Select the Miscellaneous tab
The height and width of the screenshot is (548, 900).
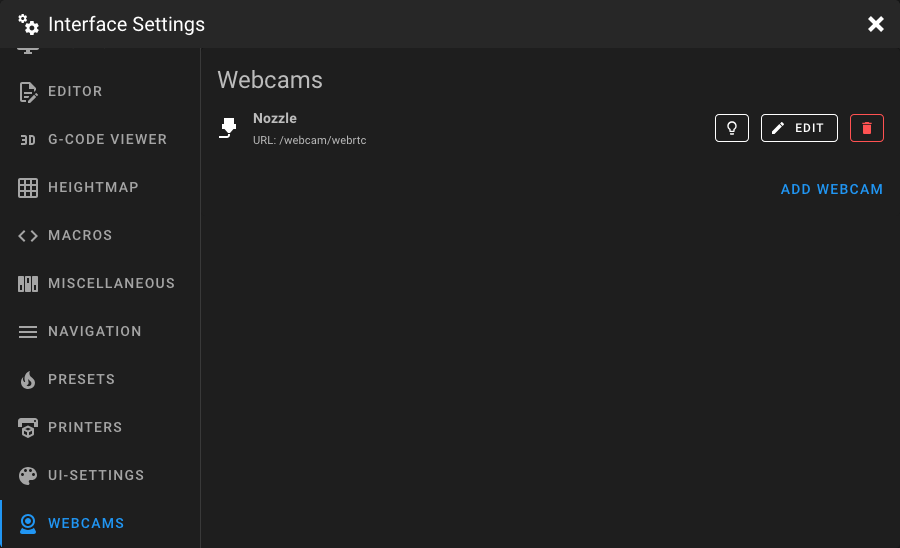pyautogui.click(x=100, y=283)
